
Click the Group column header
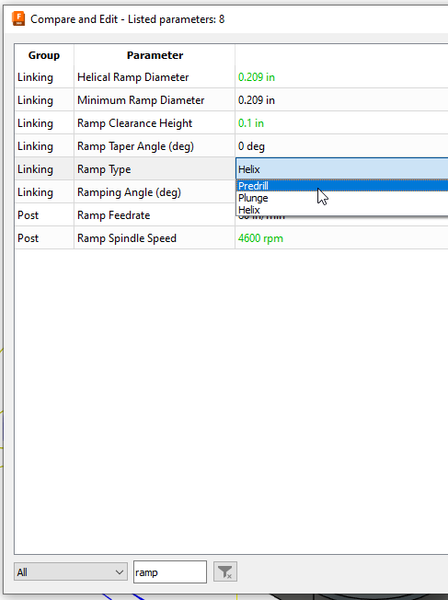tap(44, 55)
